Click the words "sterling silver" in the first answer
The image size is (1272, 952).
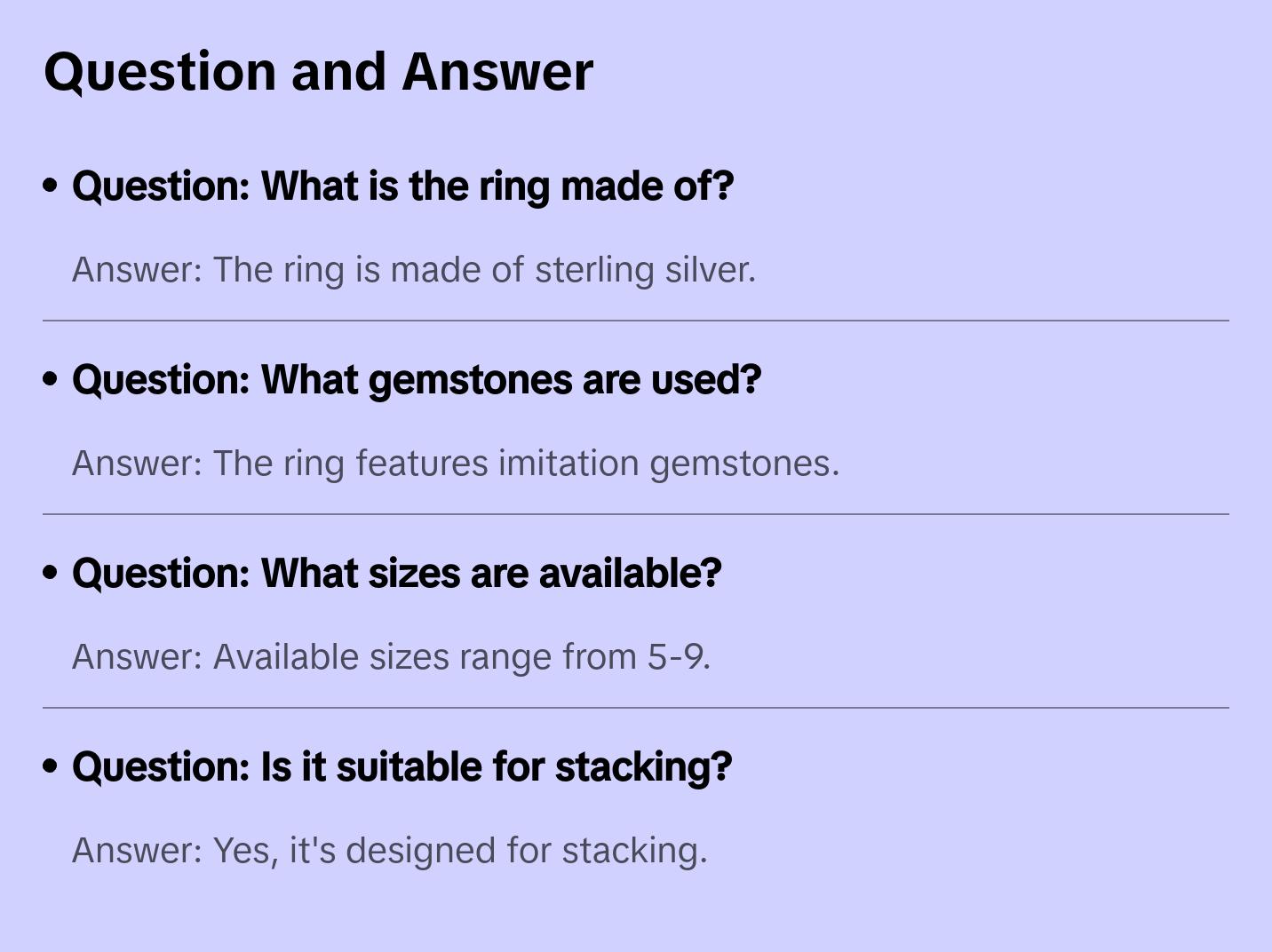click(644, 270)
